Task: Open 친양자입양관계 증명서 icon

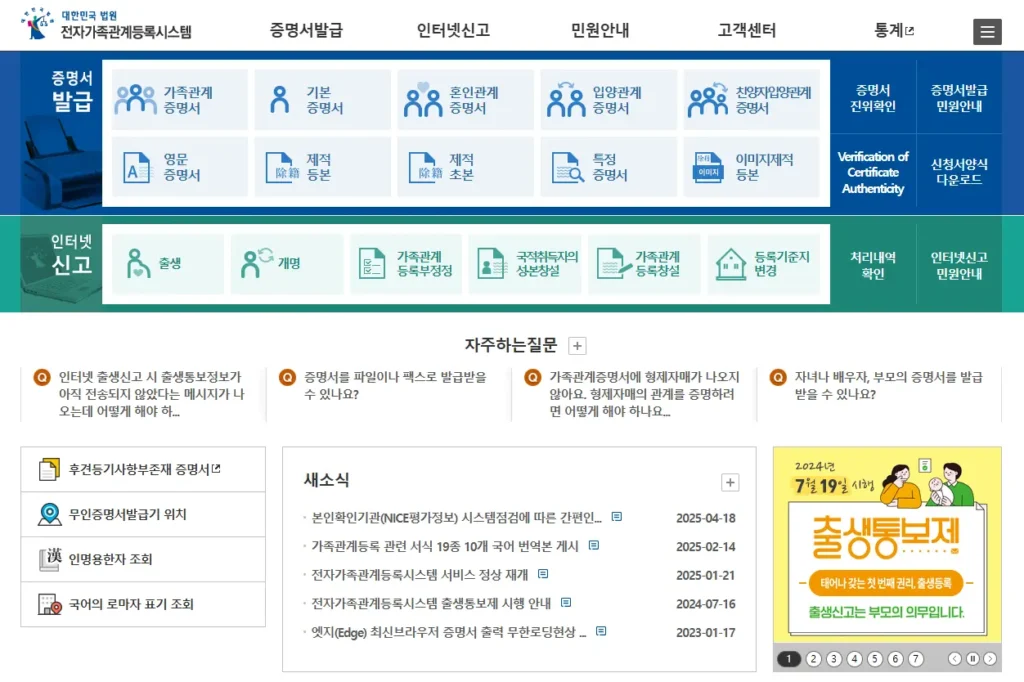Action: click(708, 100)
